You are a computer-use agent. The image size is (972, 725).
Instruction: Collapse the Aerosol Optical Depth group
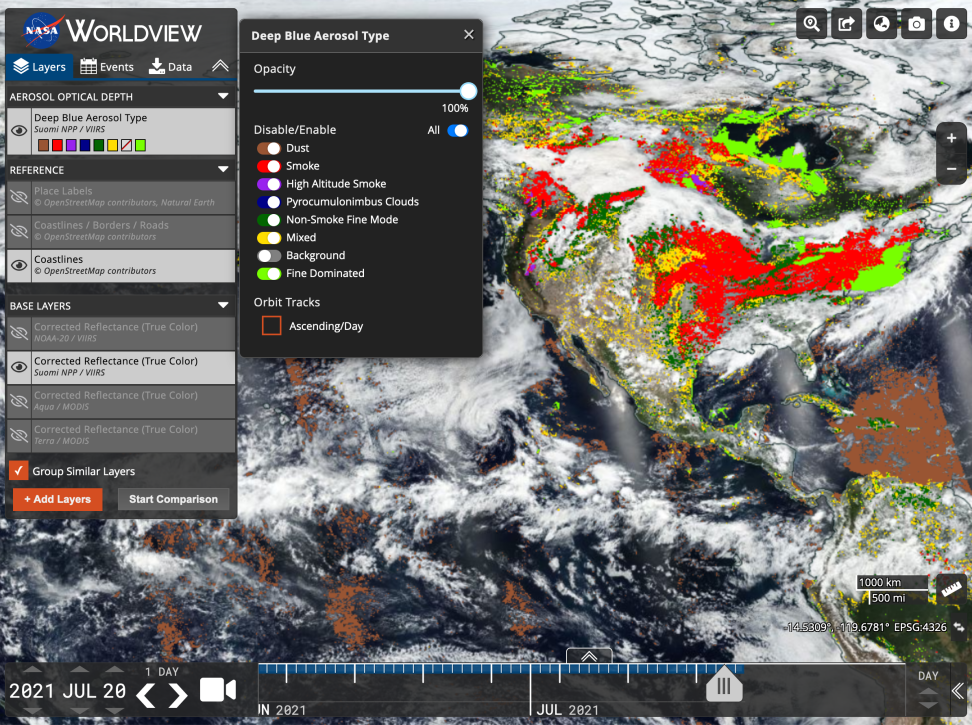[223, 96]
